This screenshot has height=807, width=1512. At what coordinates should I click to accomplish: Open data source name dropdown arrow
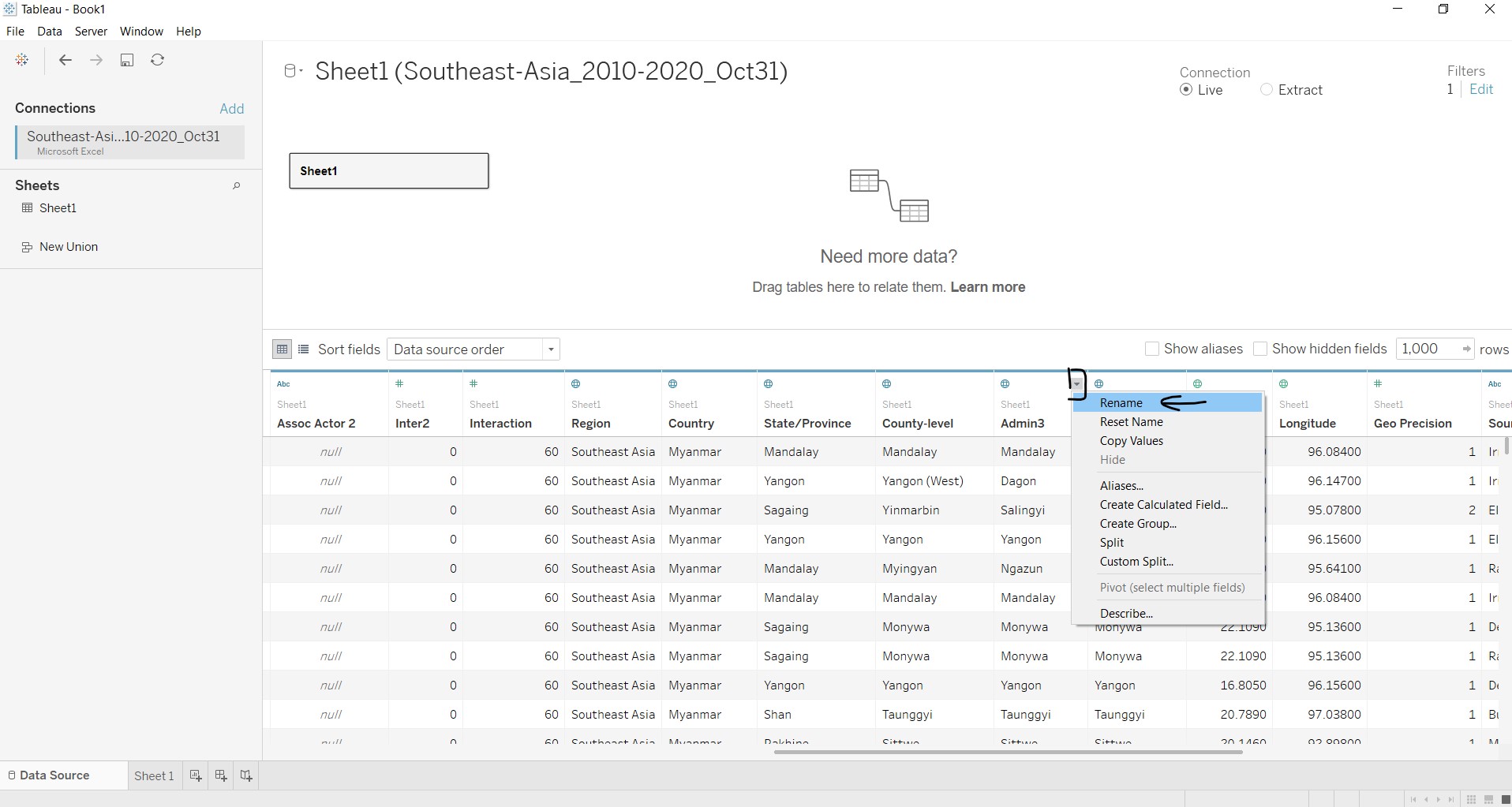(301, 72)
